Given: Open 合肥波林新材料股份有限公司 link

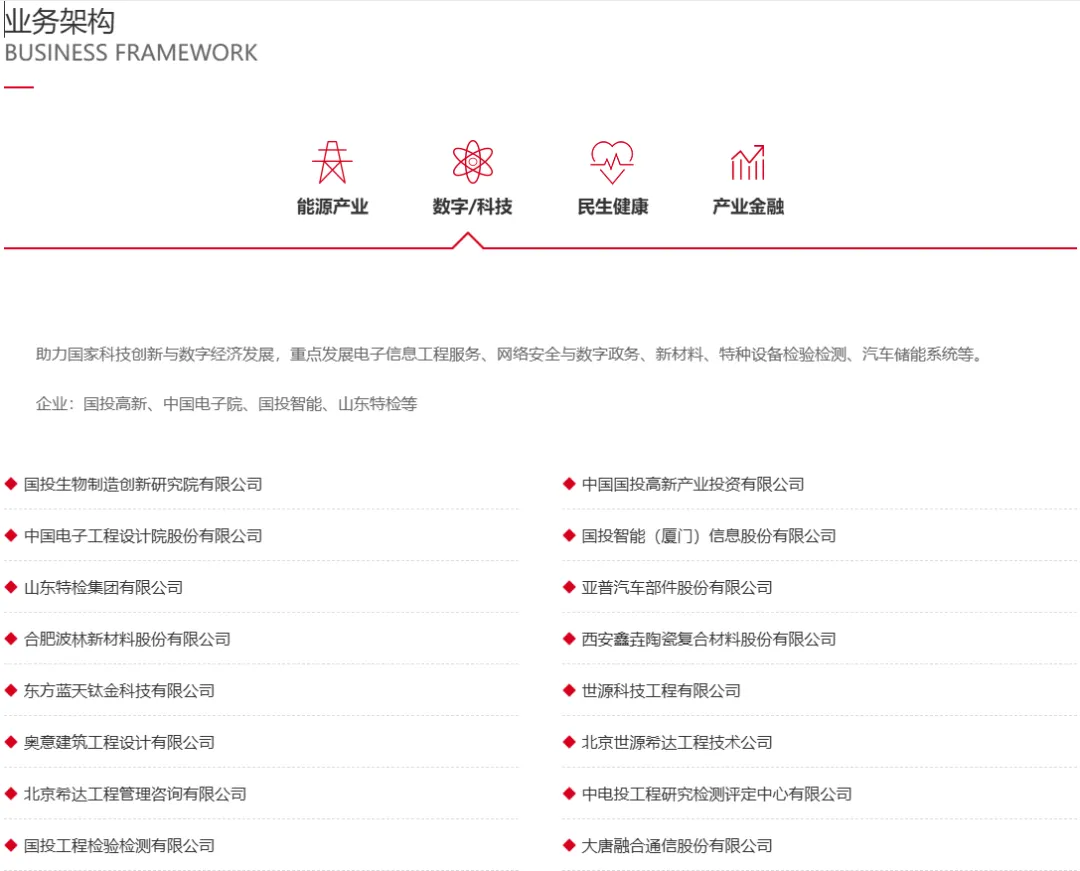Looking at the screenshot, I should click(127, 639).
